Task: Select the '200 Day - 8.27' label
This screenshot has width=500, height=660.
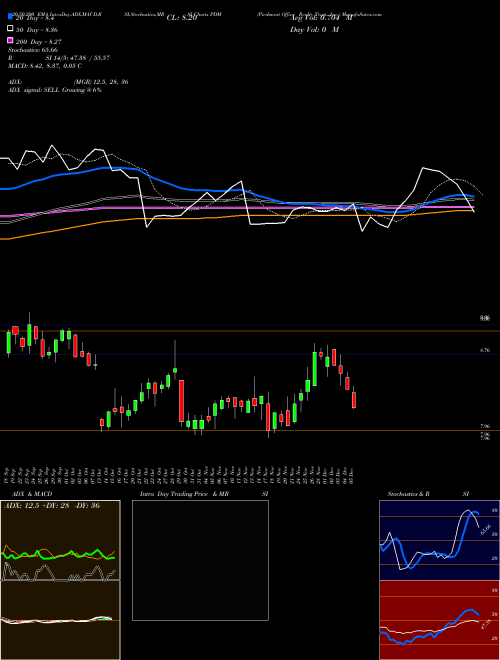Action: pos(39,42)
